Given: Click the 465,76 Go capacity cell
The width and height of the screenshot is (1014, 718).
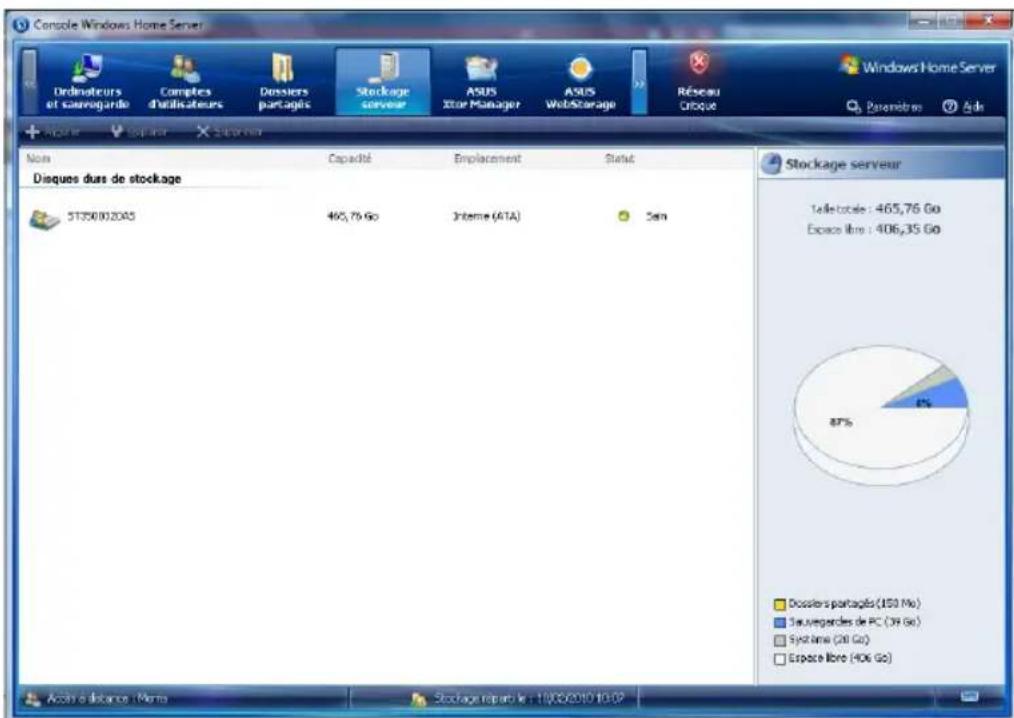Looking at the screenshot, I should pos(352,217).
